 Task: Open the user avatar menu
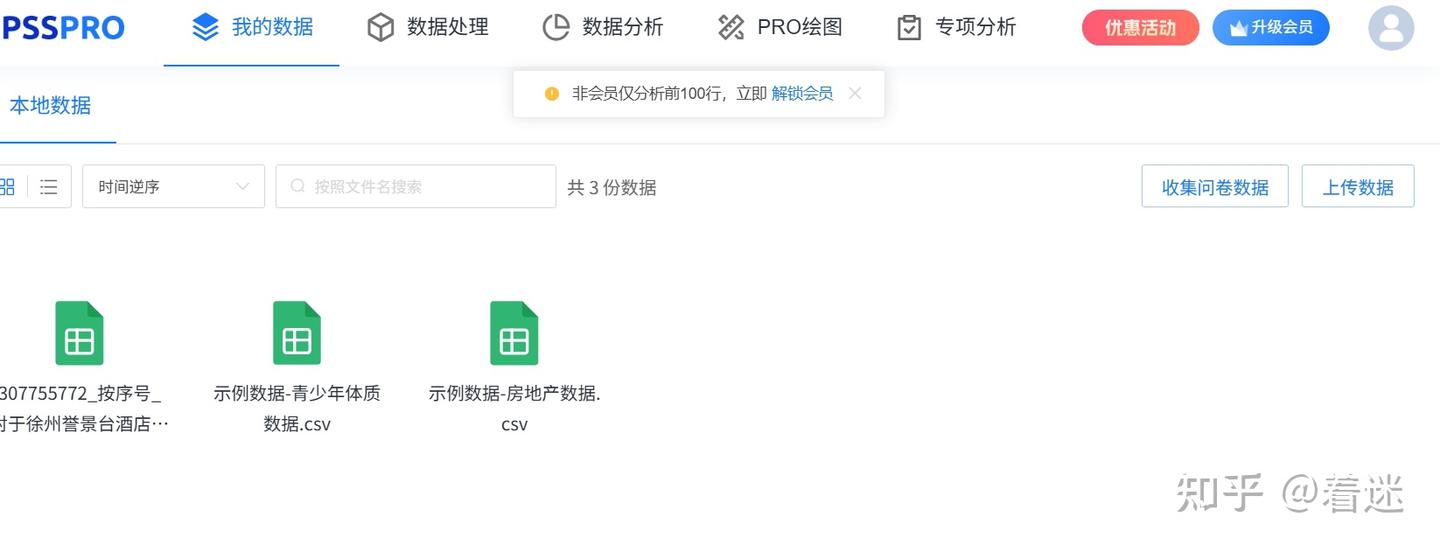tap(1391, 27)
